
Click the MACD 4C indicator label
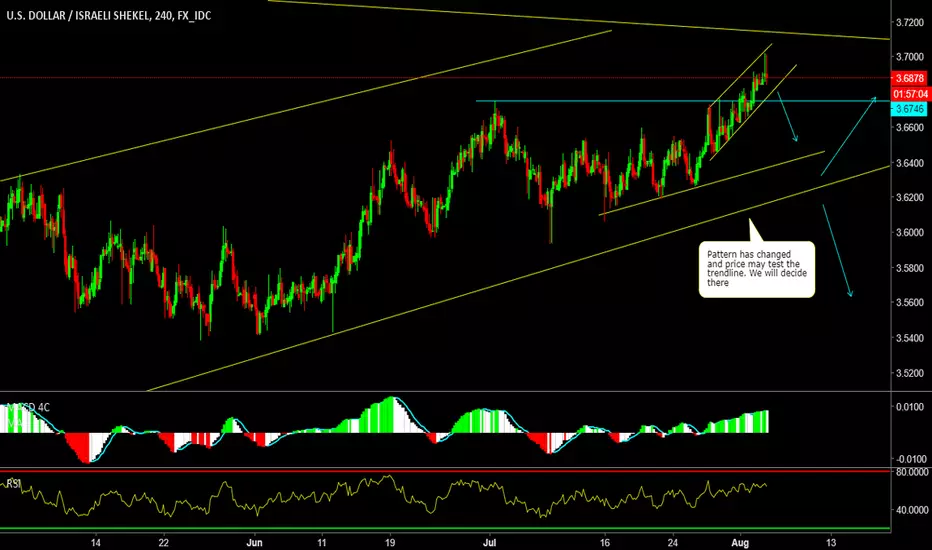tap(27, 407)
